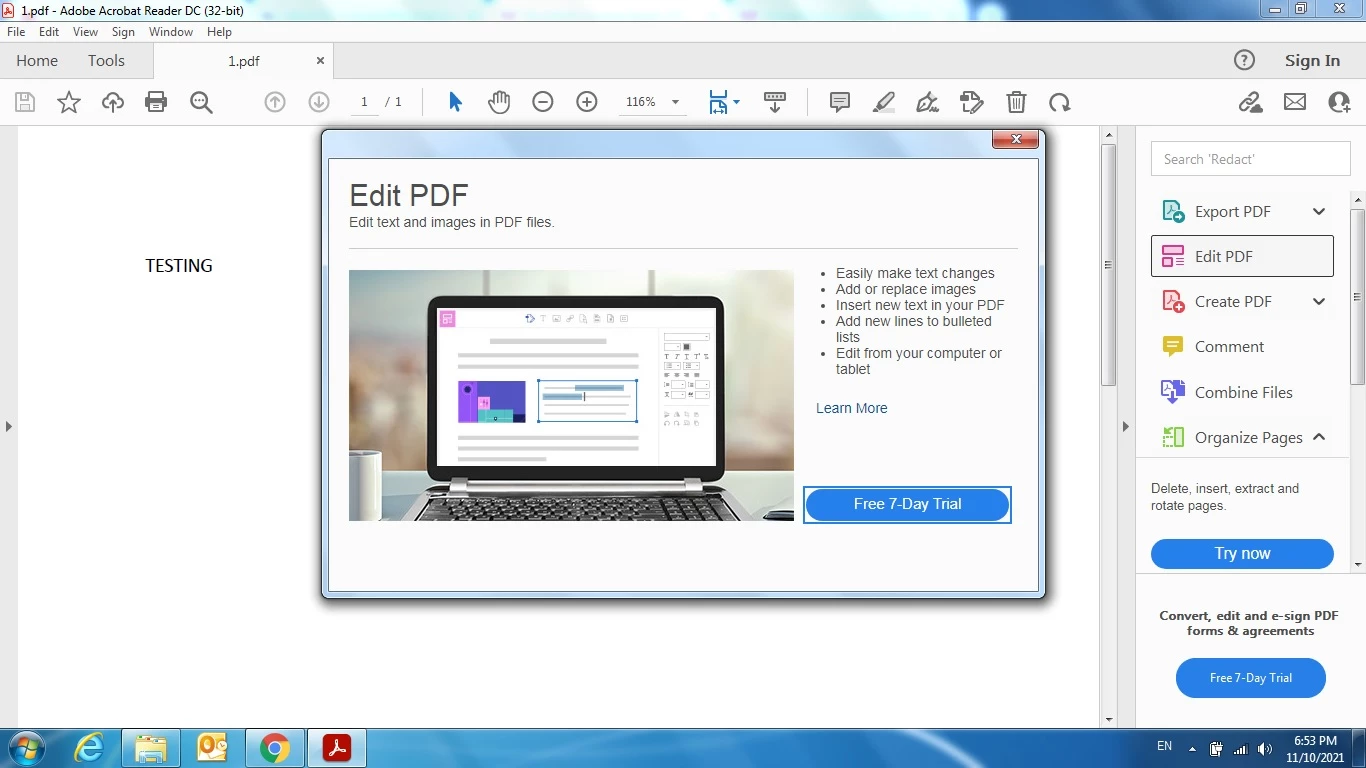The width and height of the screenshot is (1366, 768).
Task: Select Edit PDF tool in sidebar
Action: 1242,256
